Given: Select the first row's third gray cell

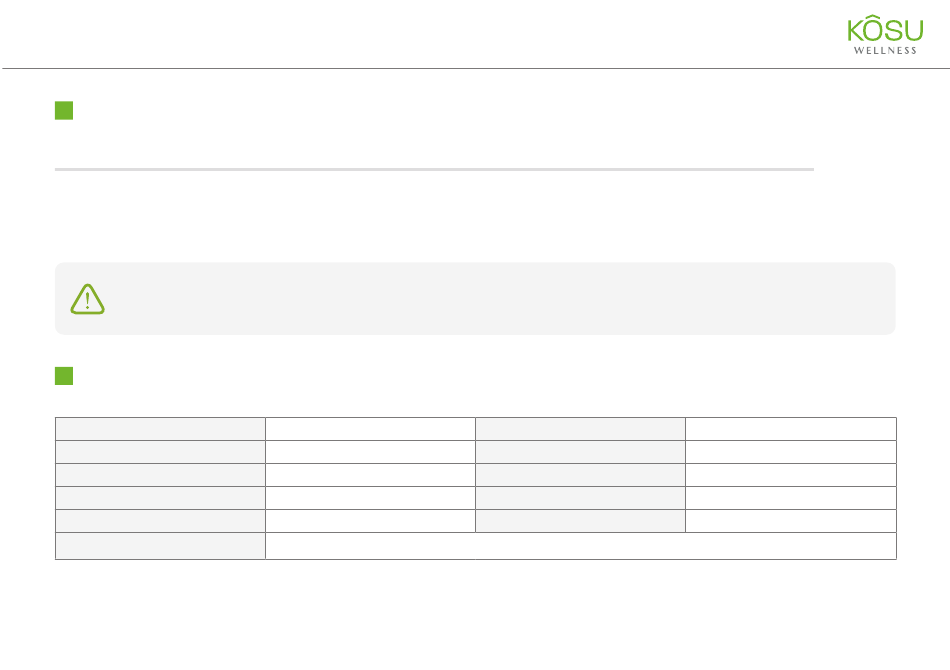Looking at the screenshot, I should tap(580, 429).
